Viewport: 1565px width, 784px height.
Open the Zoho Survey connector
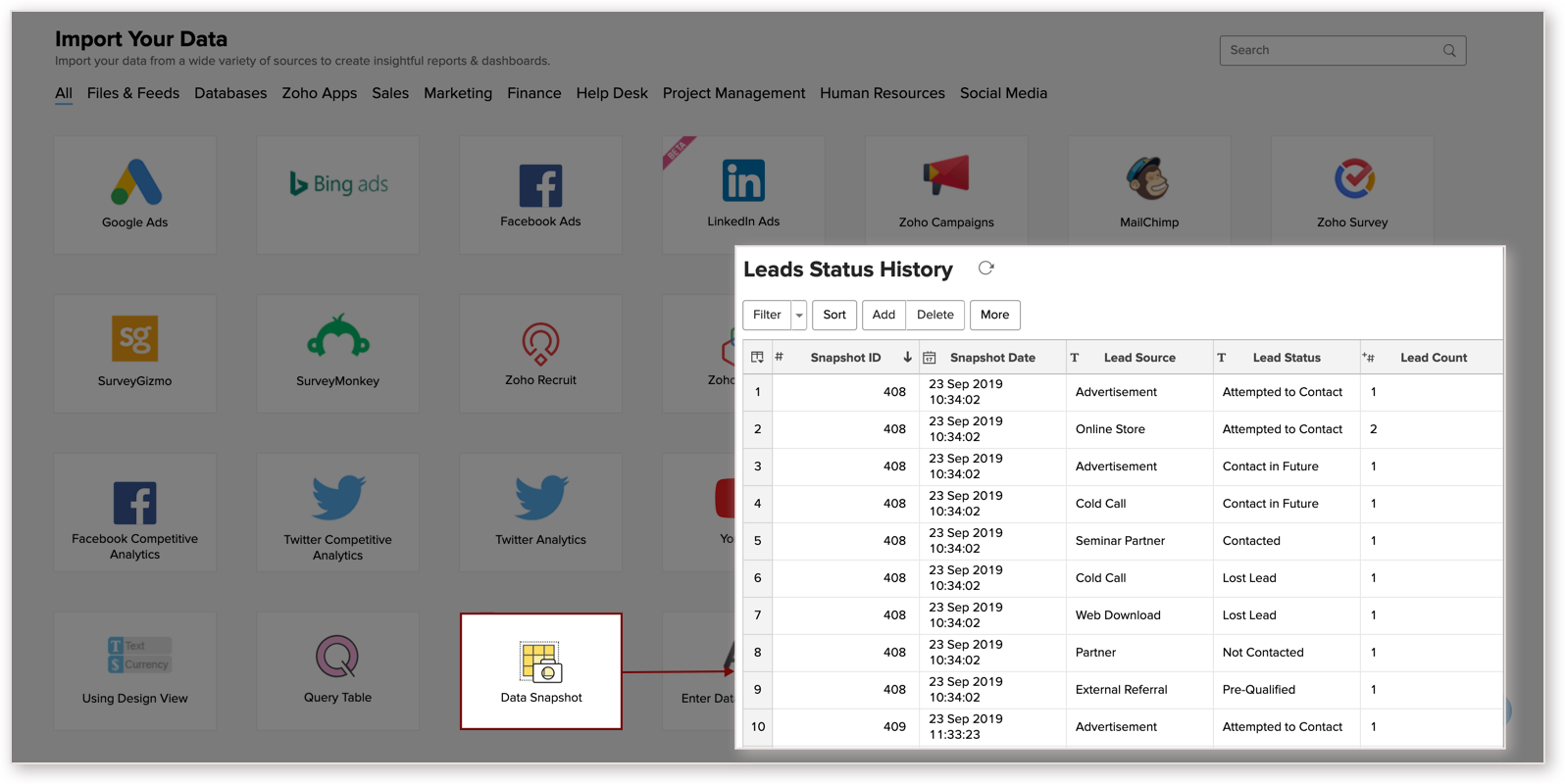click(x=1352, y=191)
